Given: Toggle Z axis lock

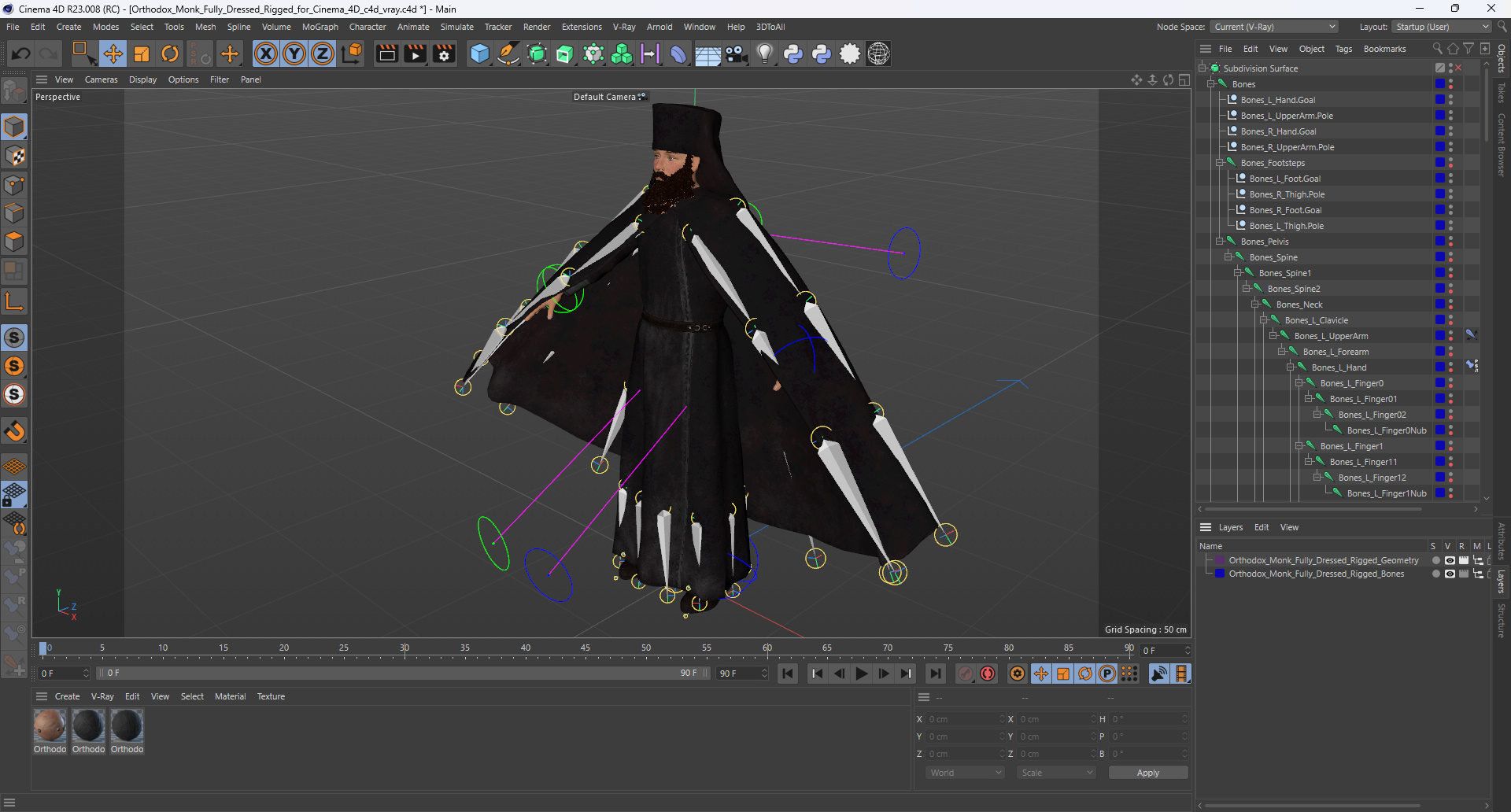Looking at the screenshot, I should click(323, 54).
